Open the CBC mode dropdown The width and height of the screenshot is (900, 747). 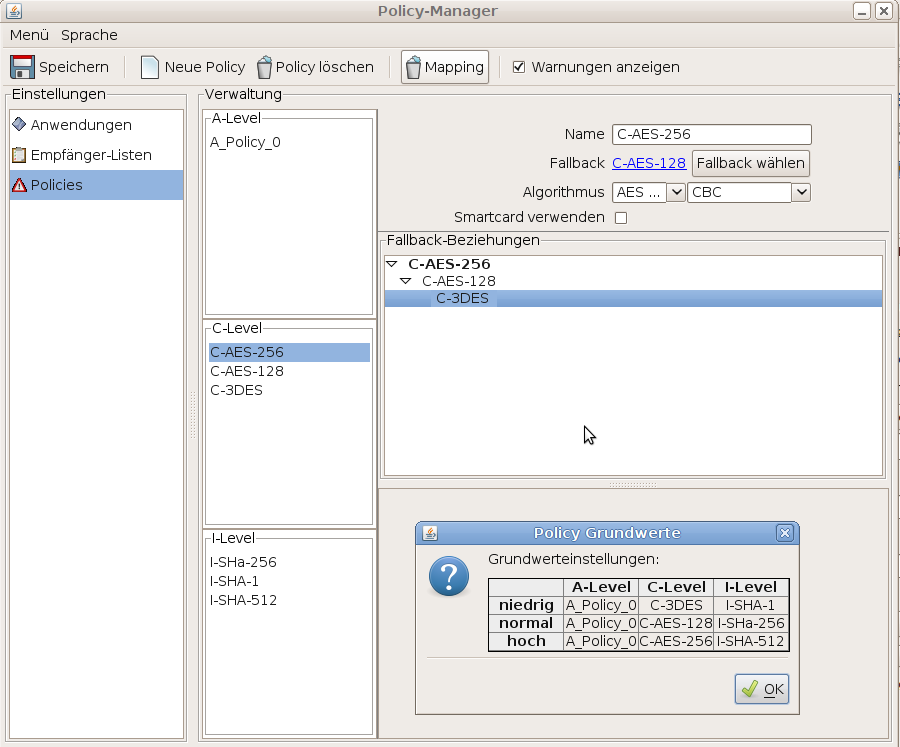tap(800, 192)
